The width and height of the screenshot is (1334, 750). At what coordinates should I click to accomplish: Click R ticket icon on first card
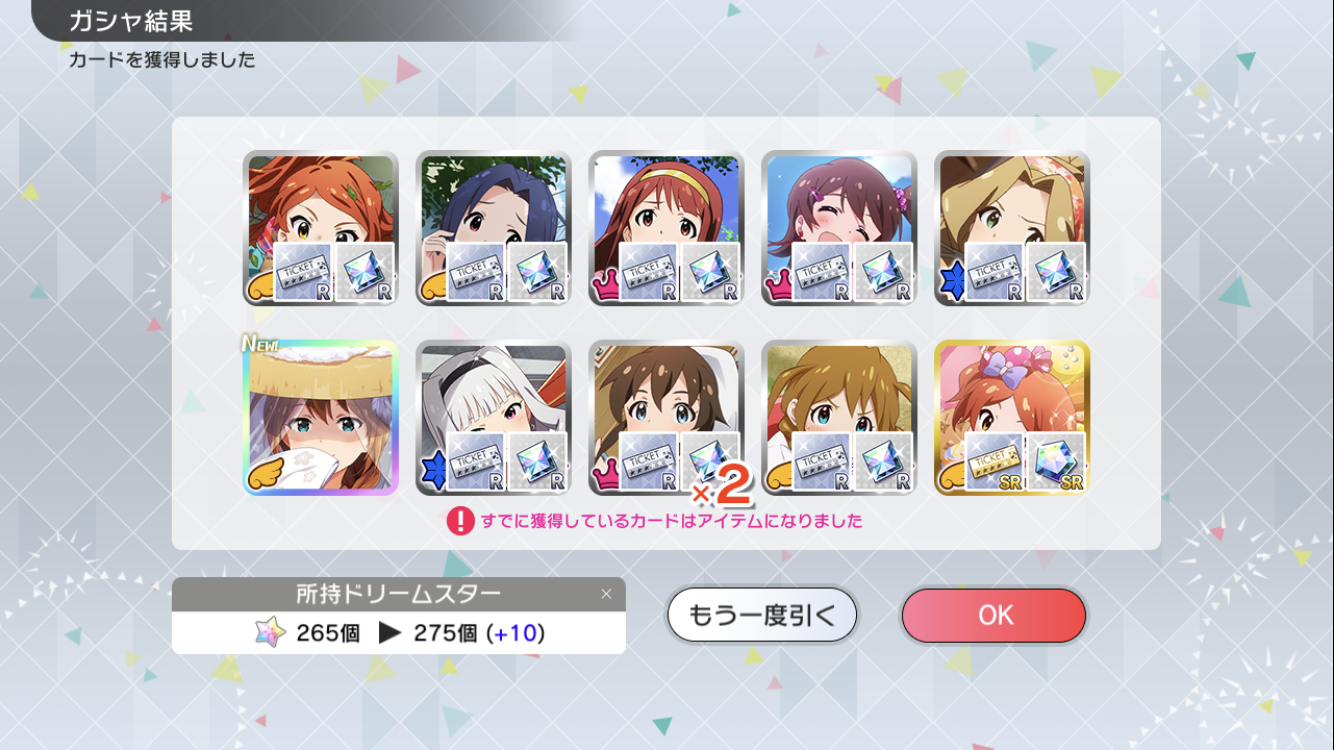(x=303, y=272)
